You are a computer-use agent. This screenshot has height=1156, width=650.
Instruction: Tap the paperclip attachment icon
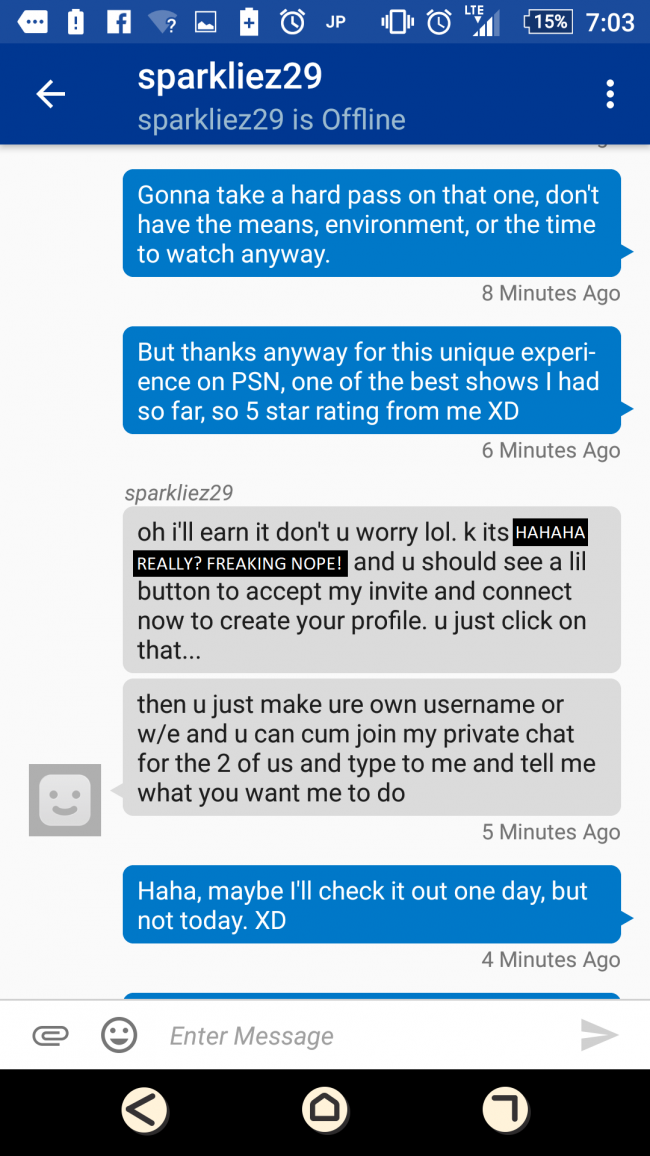tap(51, 1036)
